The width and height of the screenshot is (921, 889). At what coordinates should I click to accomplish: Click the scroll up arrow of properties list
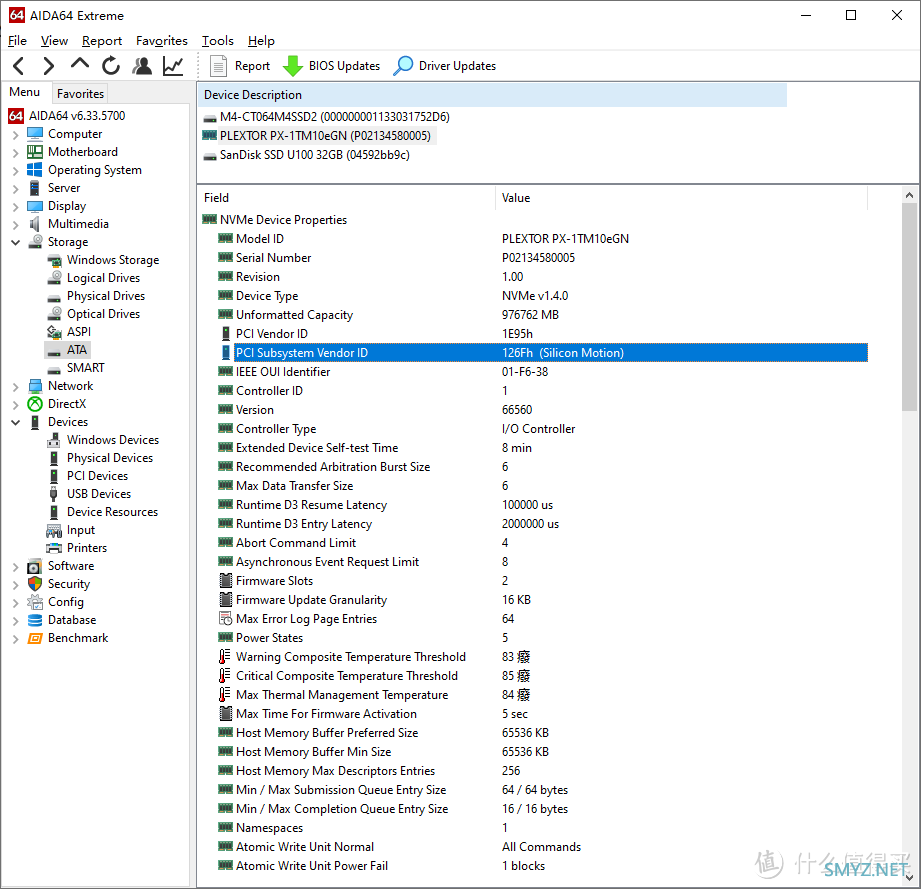click(x=909, y=195)
